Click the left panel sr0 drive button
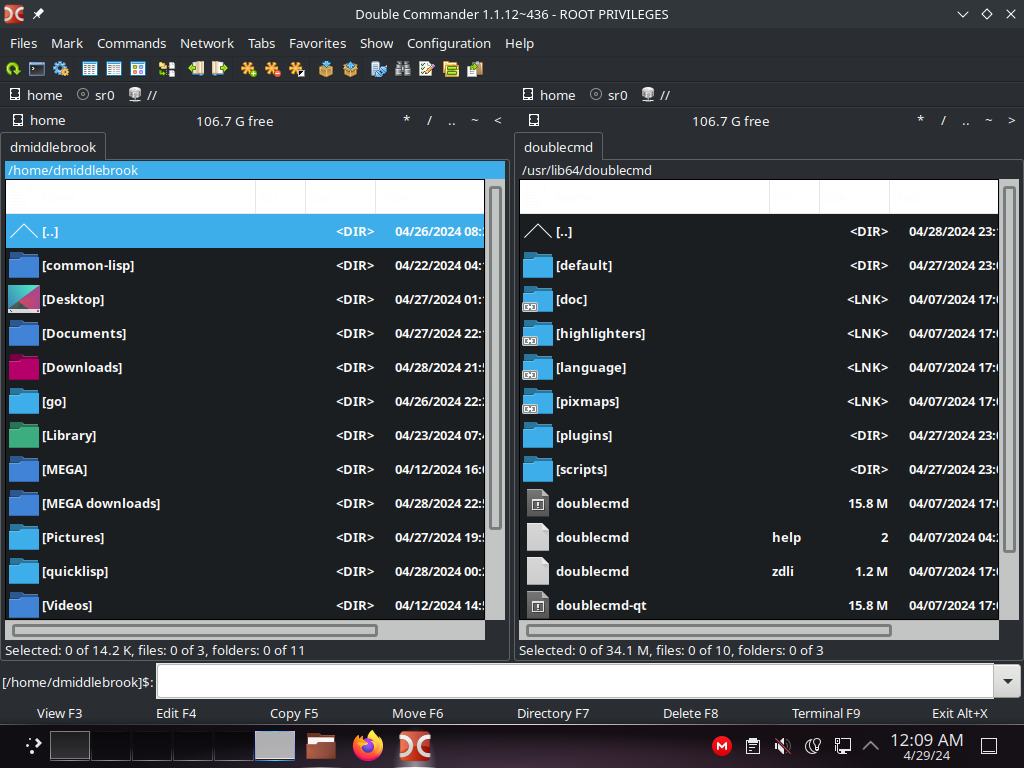This screenshot has width=1024, height=768. (x=96, y=95)
